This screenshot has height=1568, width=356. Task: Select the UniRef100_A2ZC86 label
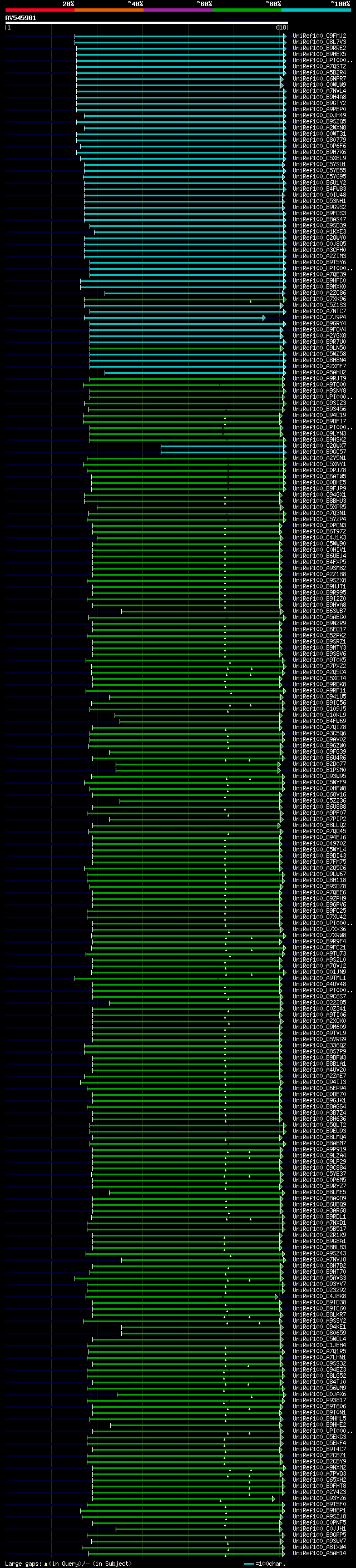click(319, 293)
